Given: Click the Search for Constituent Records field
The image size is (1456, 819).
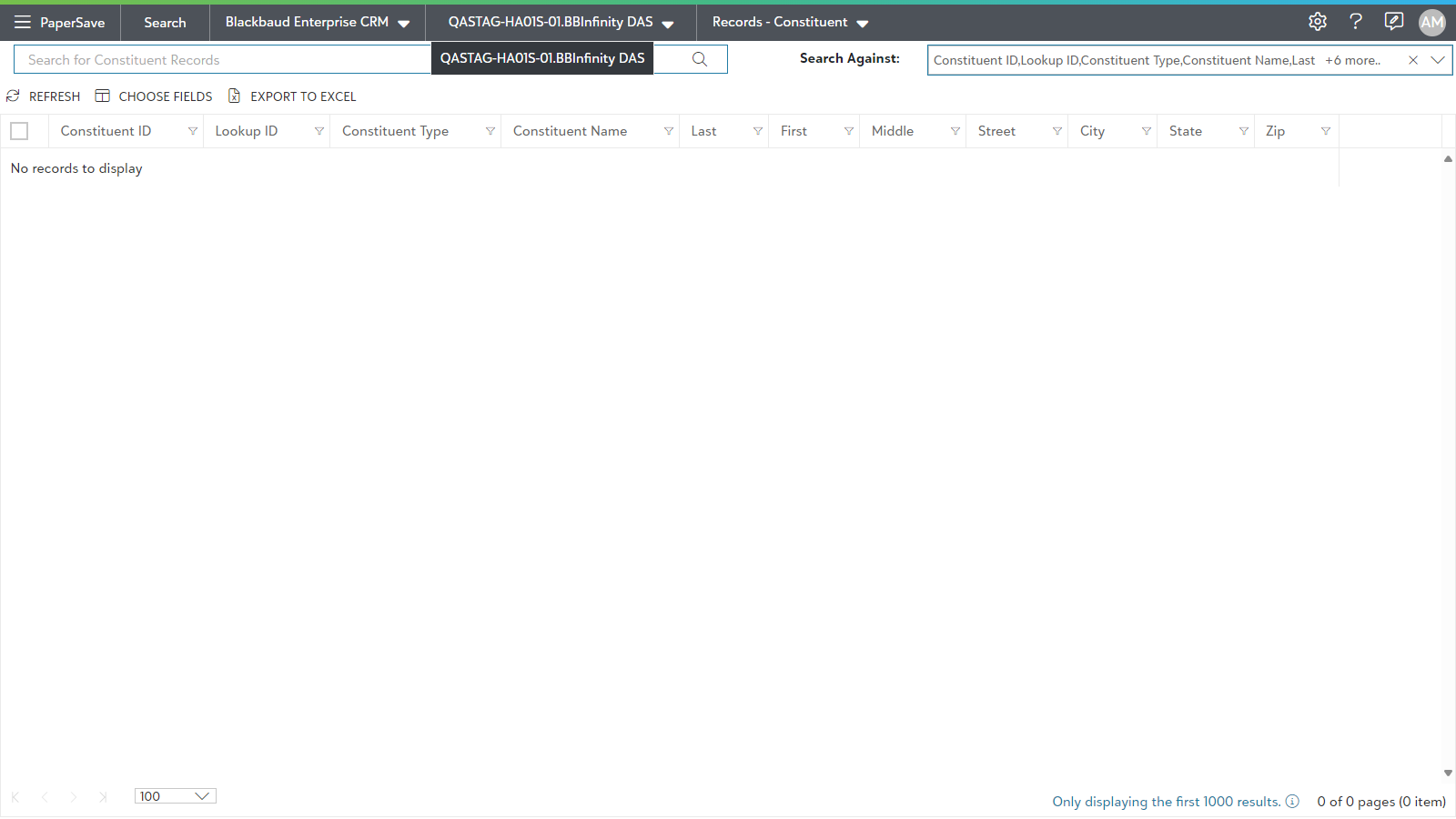Looking at the screenshot, I should point(218,60).
